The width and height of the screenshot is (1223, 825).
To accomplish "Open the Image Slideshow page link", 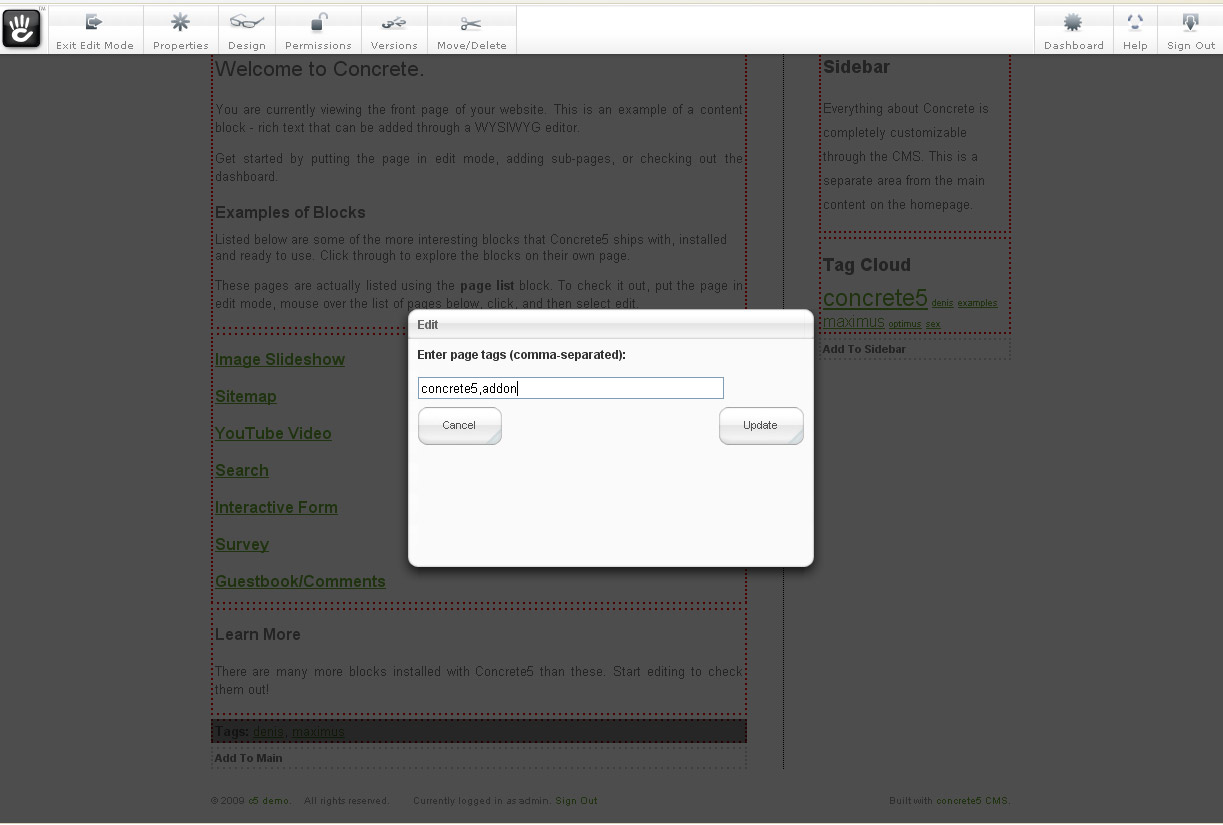I will pos(280,360).
